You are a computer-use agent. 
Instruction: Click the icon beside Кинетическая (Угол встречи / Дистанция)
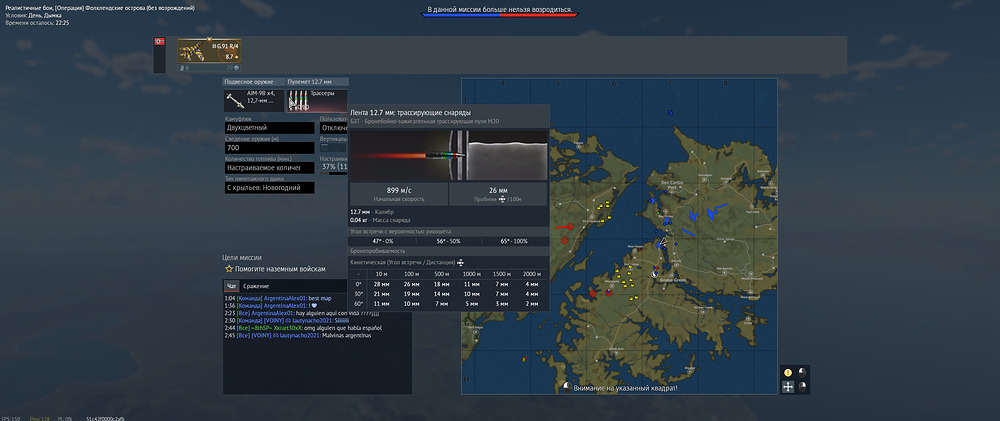click(x=460, y=262)
